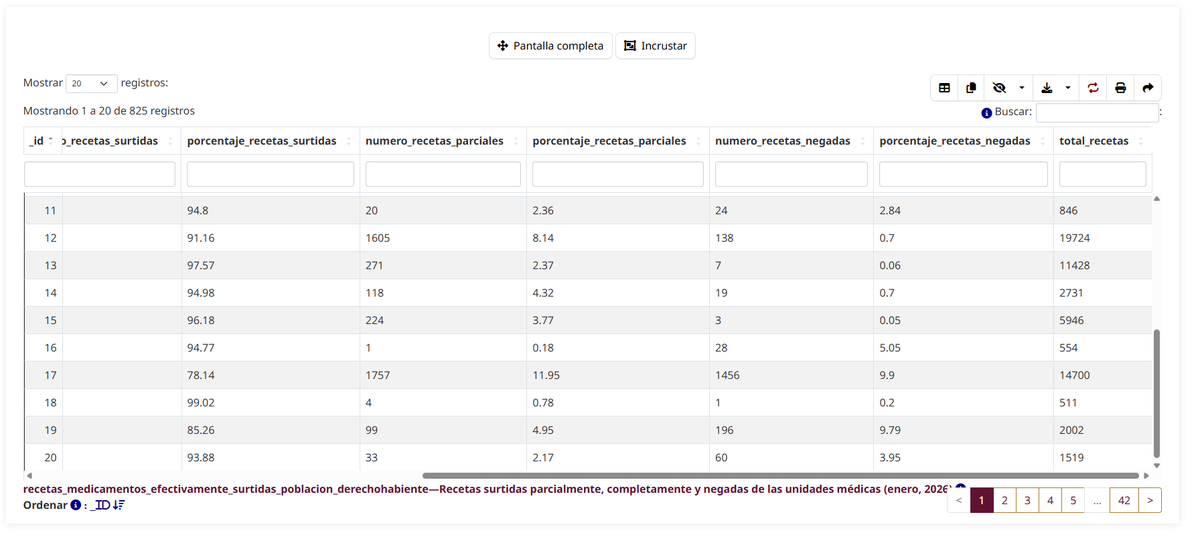Click the info icon beside Buscar
This screenshot has width=1200, height=537.
pyautogui.click(x=986, y=113)
